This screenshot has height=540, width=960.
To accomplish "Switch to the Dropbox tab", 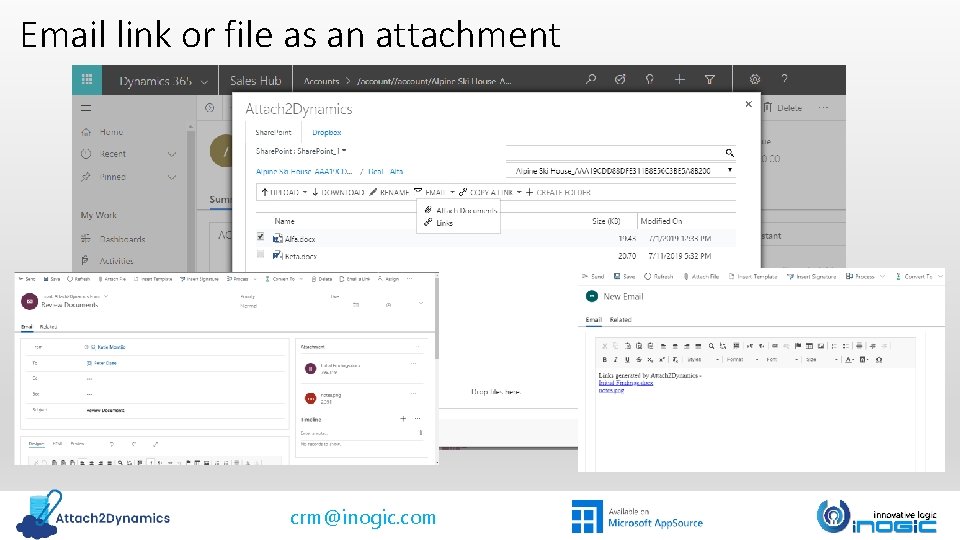I will [x=326, y=132].
